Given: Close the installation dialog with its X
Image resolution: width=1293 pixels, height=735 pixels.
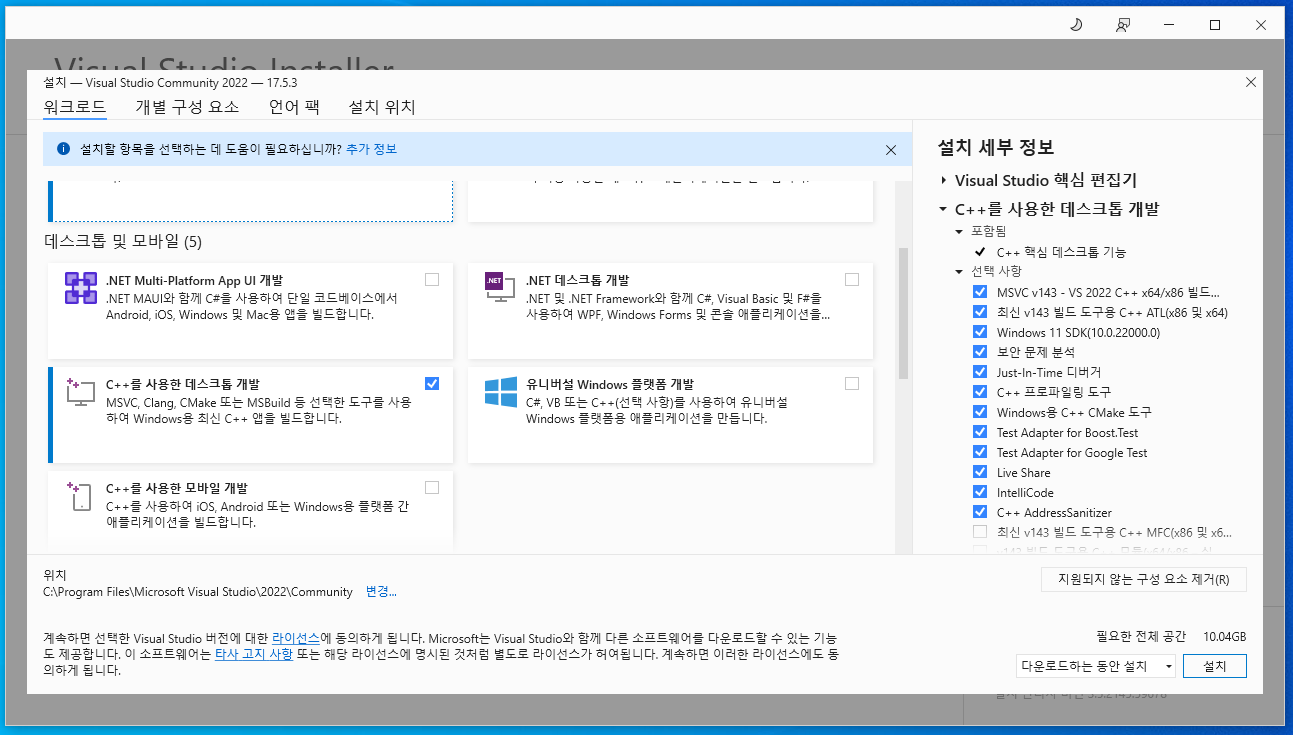Looking at the screenshot, I should pyautogui.click(x=1250, y=82).
